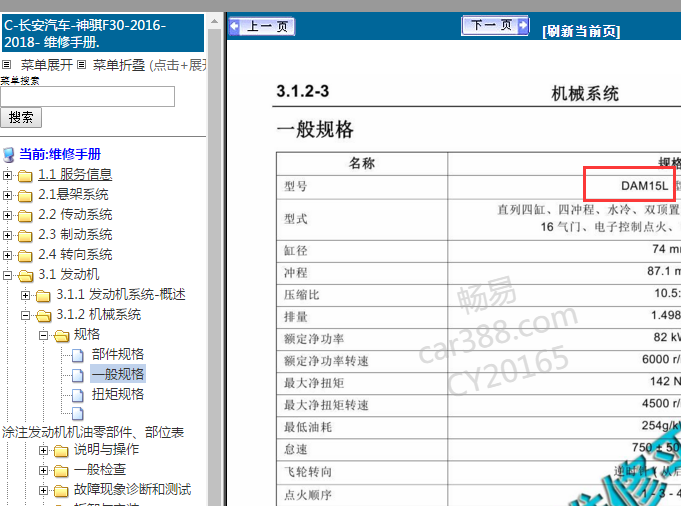The width and height of the screenshot is (681, 506).
Task: Click the folder icon of 2.3 制动系统
Action: tap(25, 236)
